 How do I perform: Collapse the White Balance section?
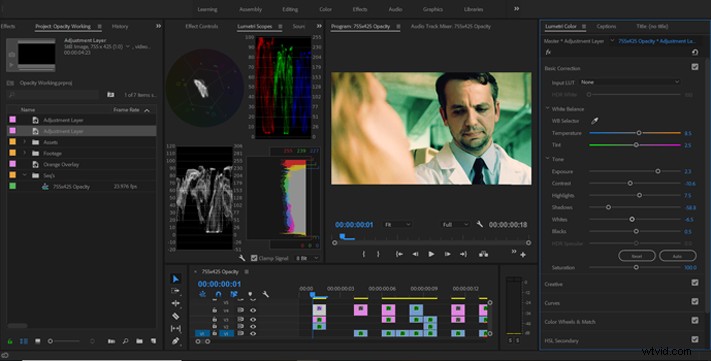548,109
